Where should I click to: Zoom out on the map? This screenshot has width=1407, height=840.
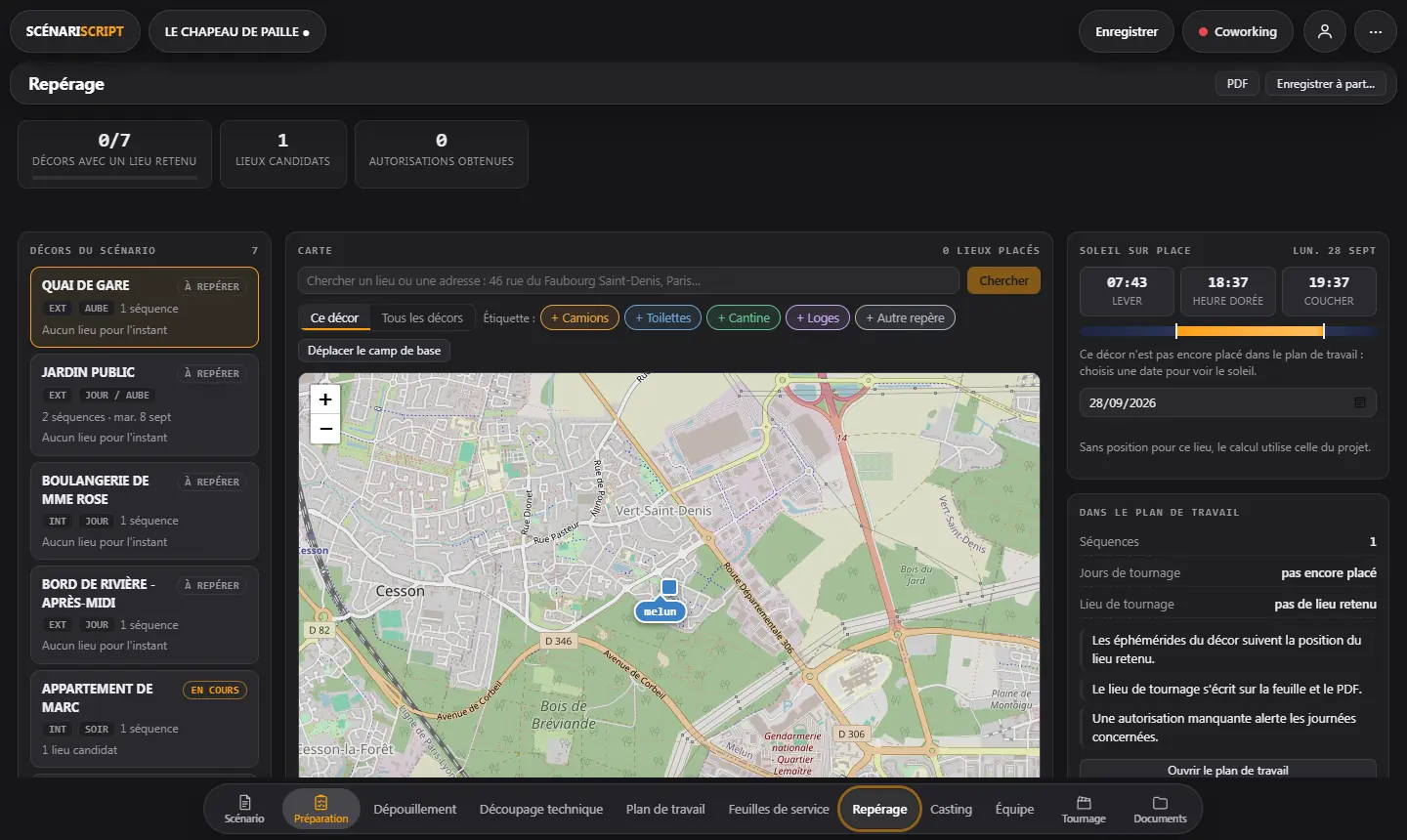tap(325, 428)
